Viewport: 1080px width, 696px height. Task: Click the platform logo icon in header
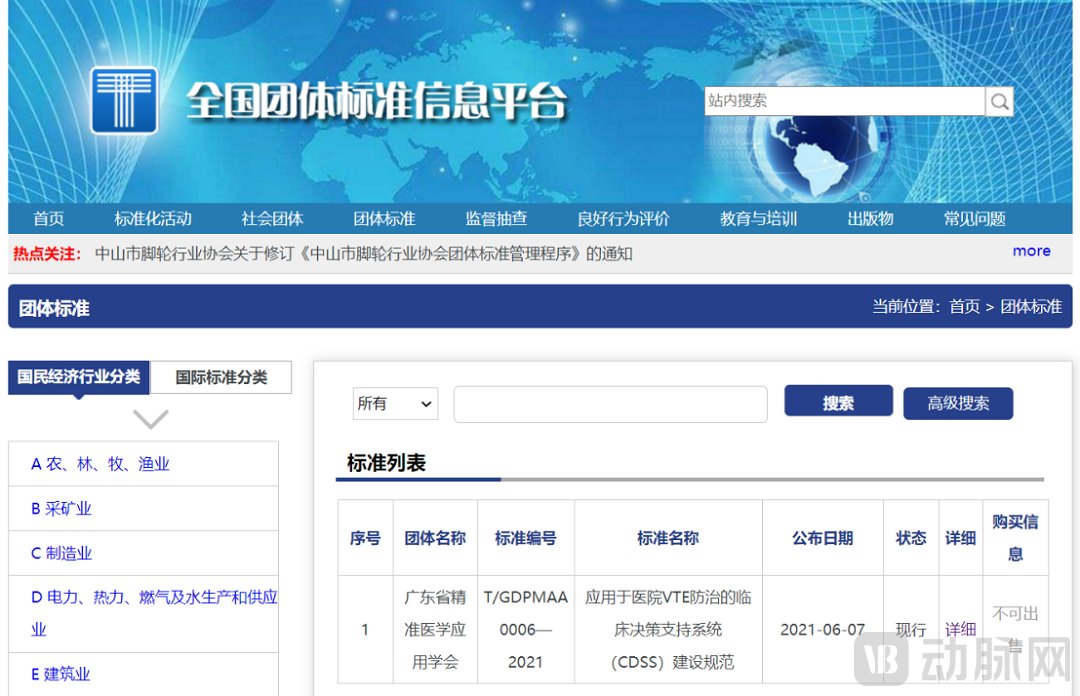[x=124, y=100]
